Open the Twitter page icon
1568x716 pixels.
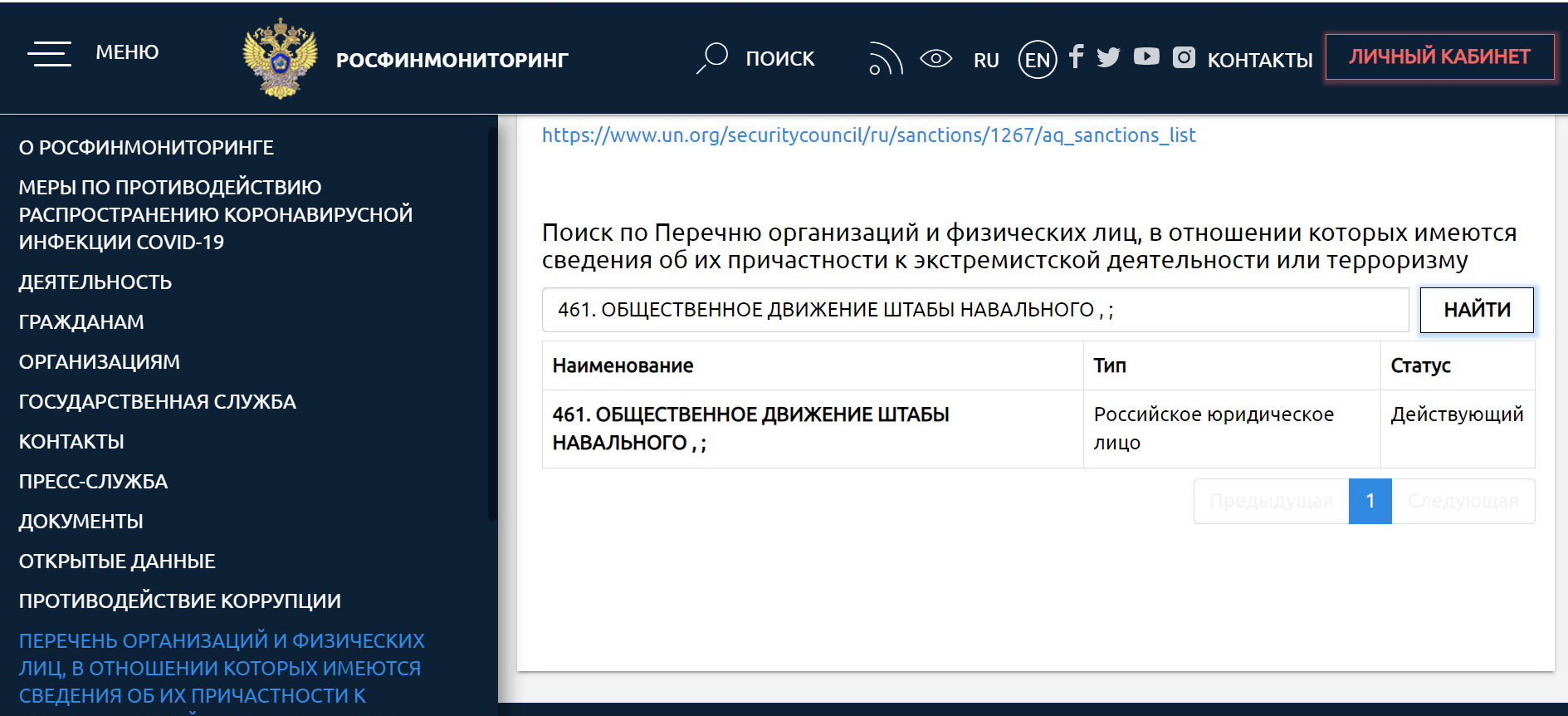1108,56
